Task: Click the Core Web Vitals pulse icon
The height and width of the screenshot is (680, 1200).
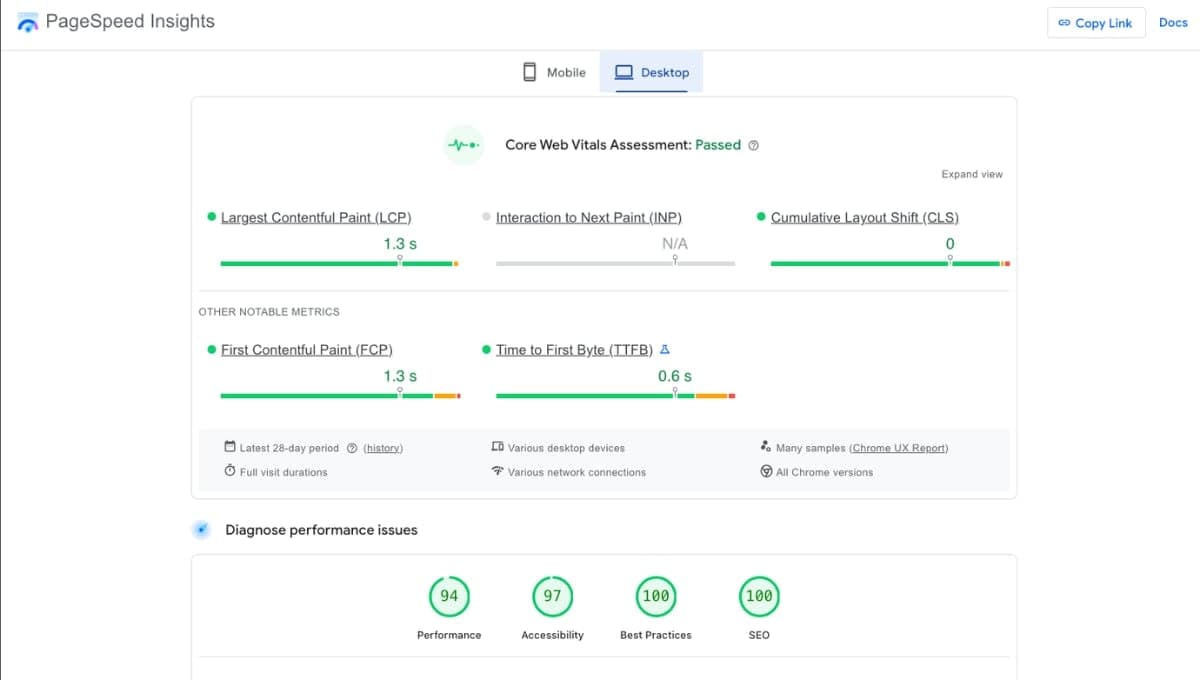Action: click(x=463, y=145)
